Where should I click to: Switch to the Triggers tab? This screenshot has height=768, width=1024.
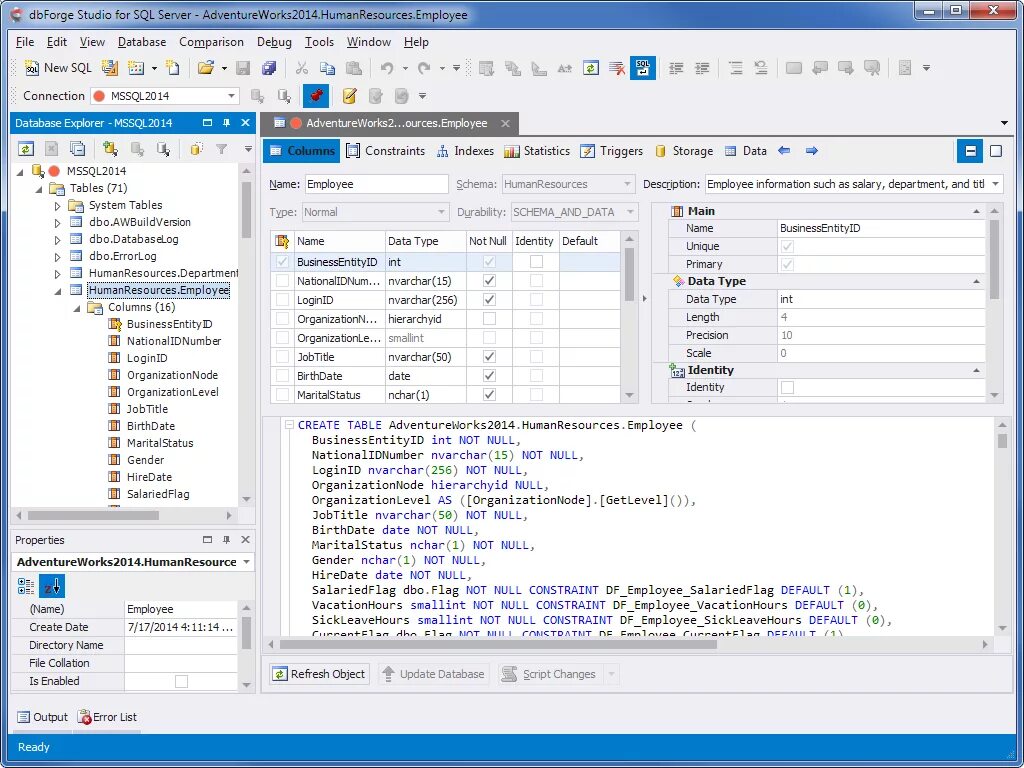pyautogui.click(x=612, y=151)
